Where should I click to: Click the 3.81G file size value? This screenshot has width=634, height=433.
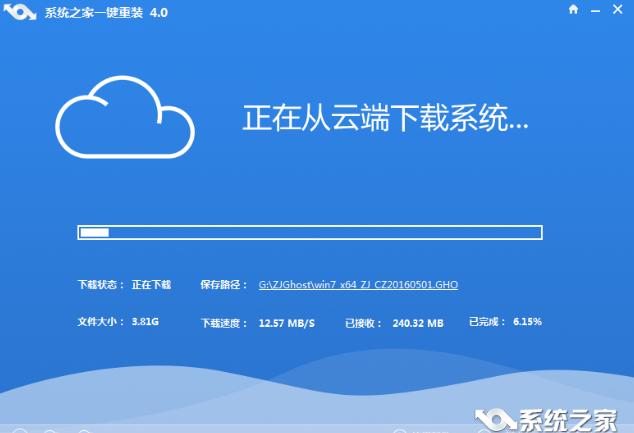(x=145, y=323)
